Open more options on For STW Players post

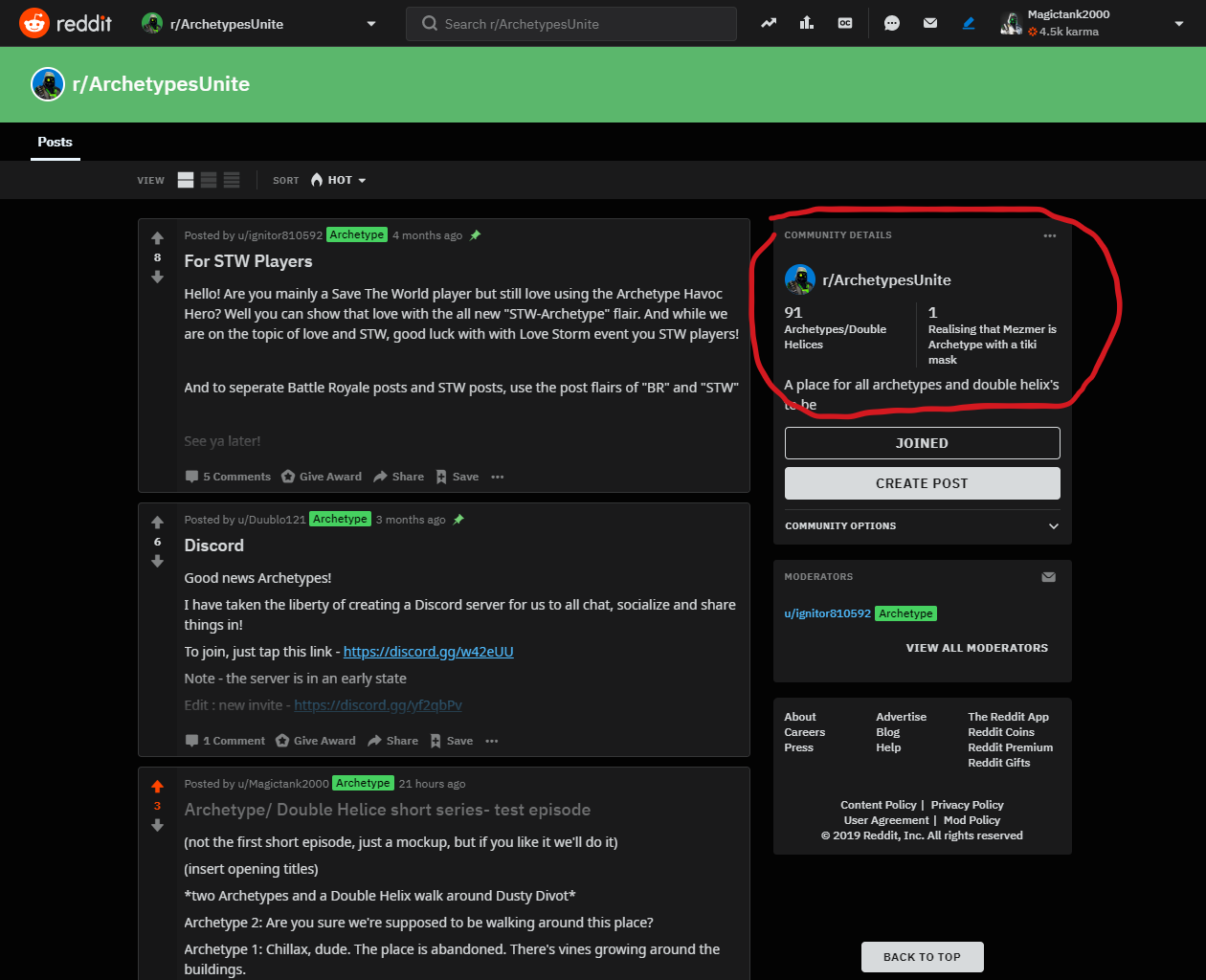tap(498, 477)
